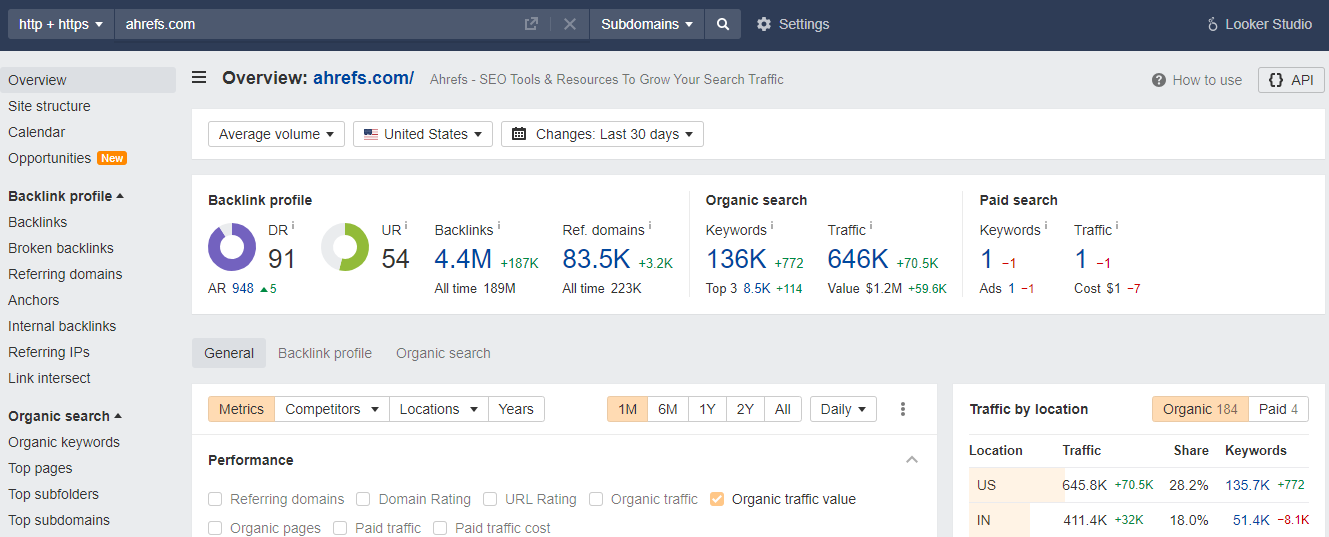Open ahrefs.com in new tab icon
Image resolution: width=1329 pixels, height=537 pixels.
(531, 24)
